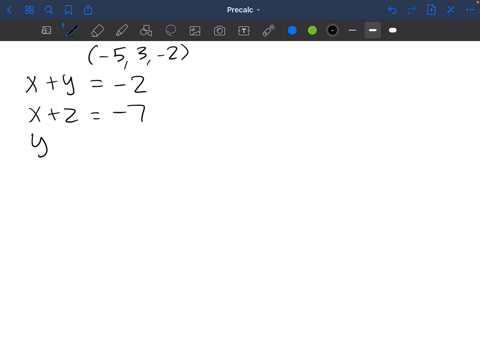The height and width of the screenshot is (360, 480).
Task: Select the Lasso tool
Action: (x=171, y=30)
